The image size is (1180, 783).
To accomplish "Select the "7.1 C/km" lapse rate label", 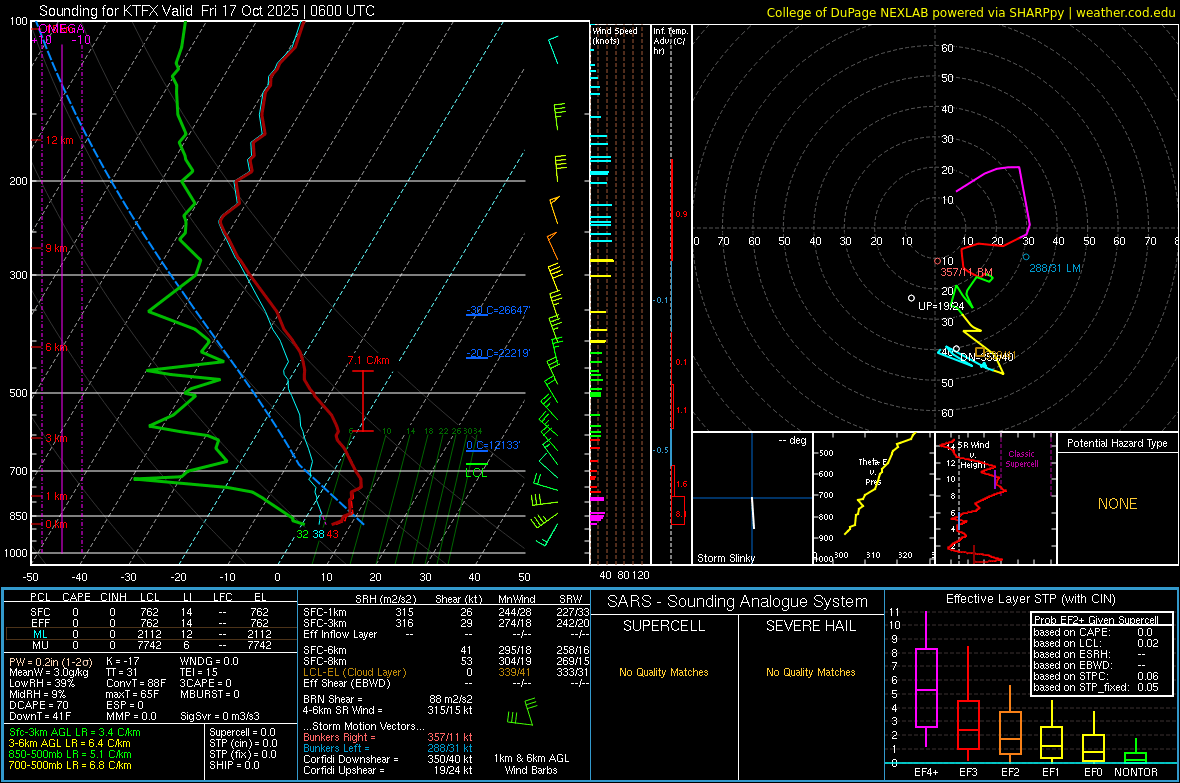I will 369,361.
